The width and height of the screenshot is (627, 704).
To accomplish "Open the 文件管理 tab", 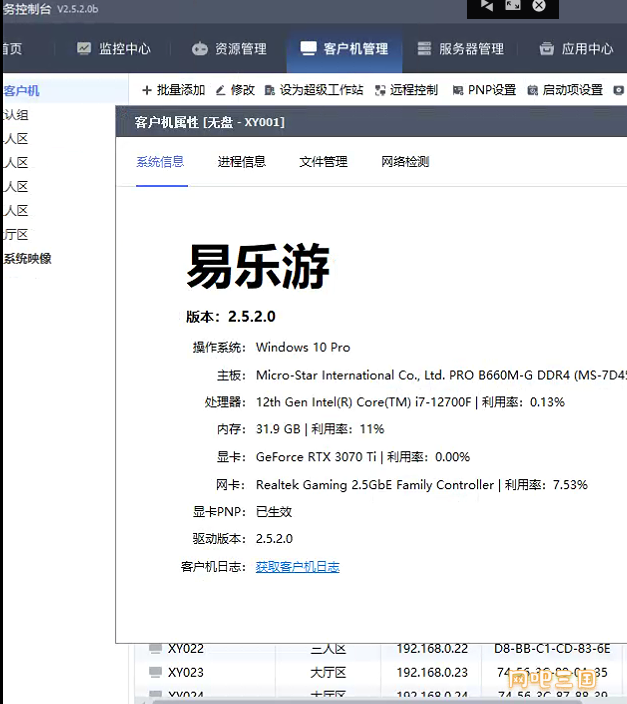I will tap(323, 162).
